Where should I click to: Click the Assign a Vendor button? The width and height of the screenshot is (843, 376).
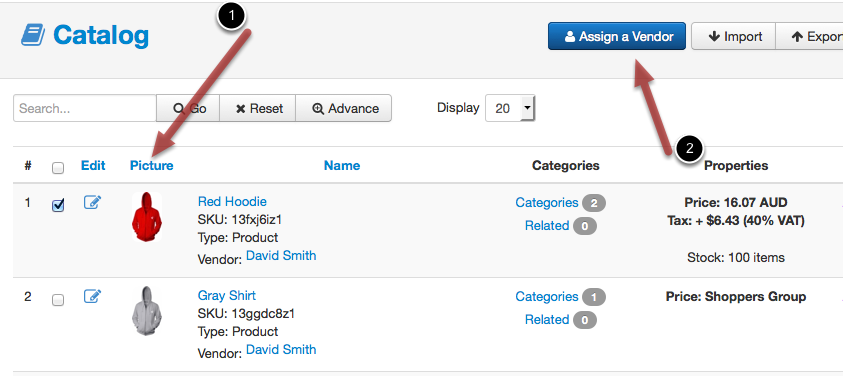pyautogui.click(x=617, y=37)
